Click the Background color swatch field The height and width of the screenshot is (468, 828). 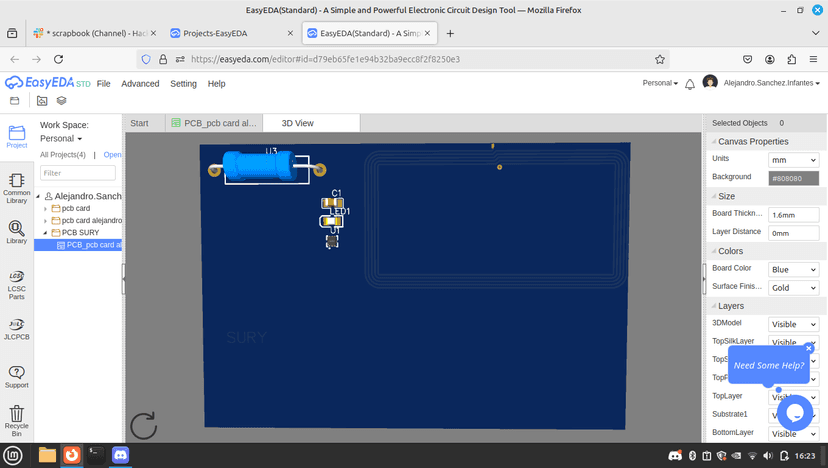click(x=793, y=178)
